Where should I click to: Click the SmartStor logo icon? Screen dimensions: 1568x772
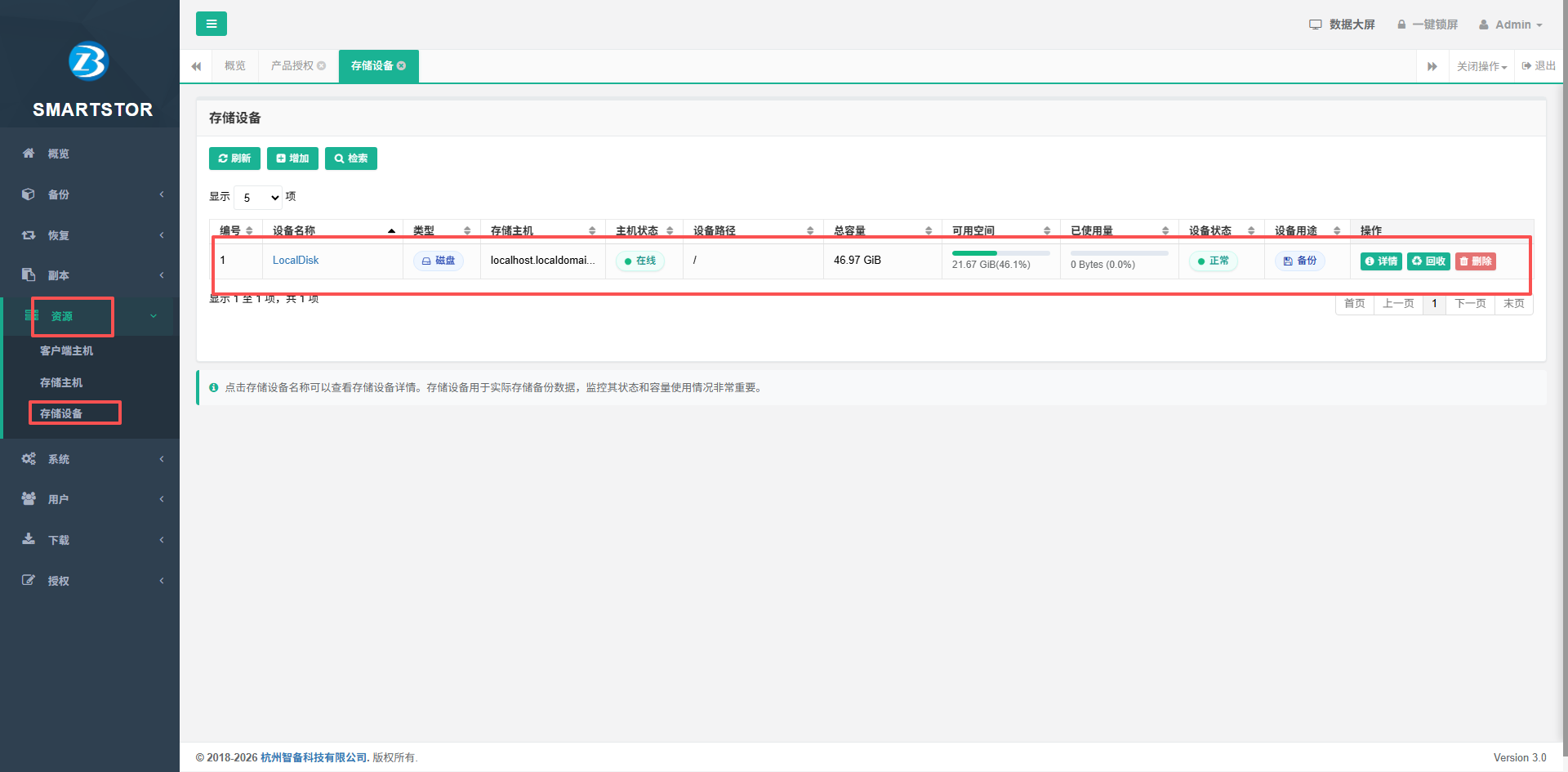click(x=89, y=61)
